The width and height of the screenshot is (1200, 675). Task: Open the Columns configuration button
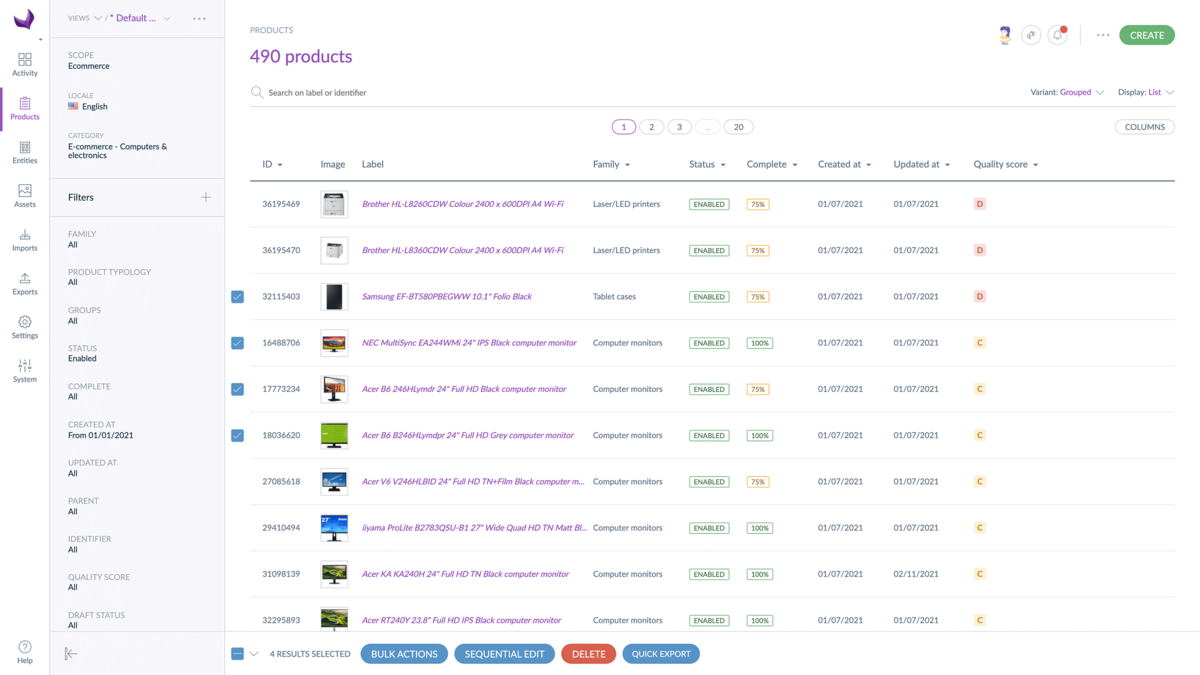coord(1145,127)
